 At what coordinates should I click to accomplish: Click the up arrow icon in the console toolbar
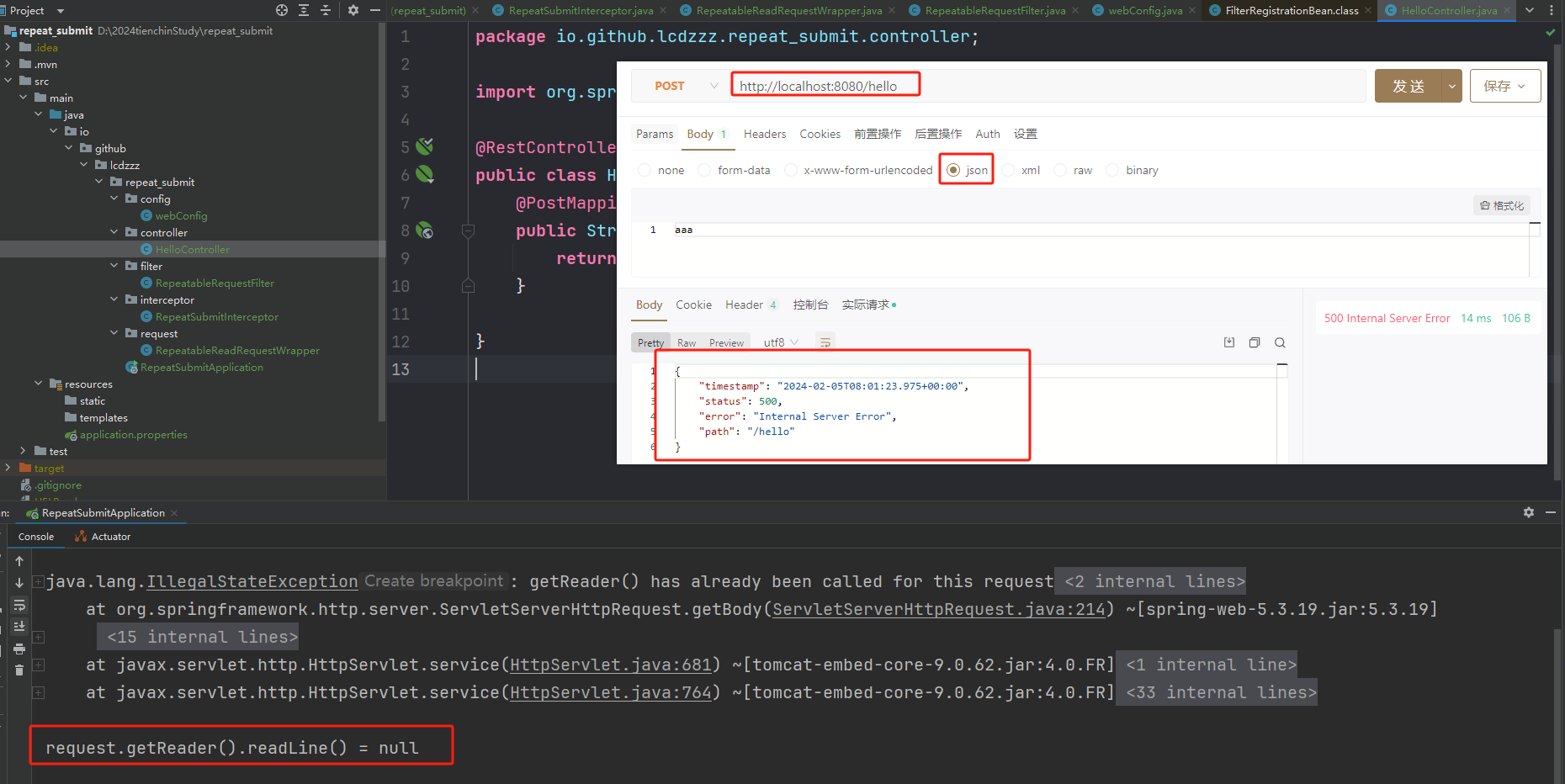19,561
